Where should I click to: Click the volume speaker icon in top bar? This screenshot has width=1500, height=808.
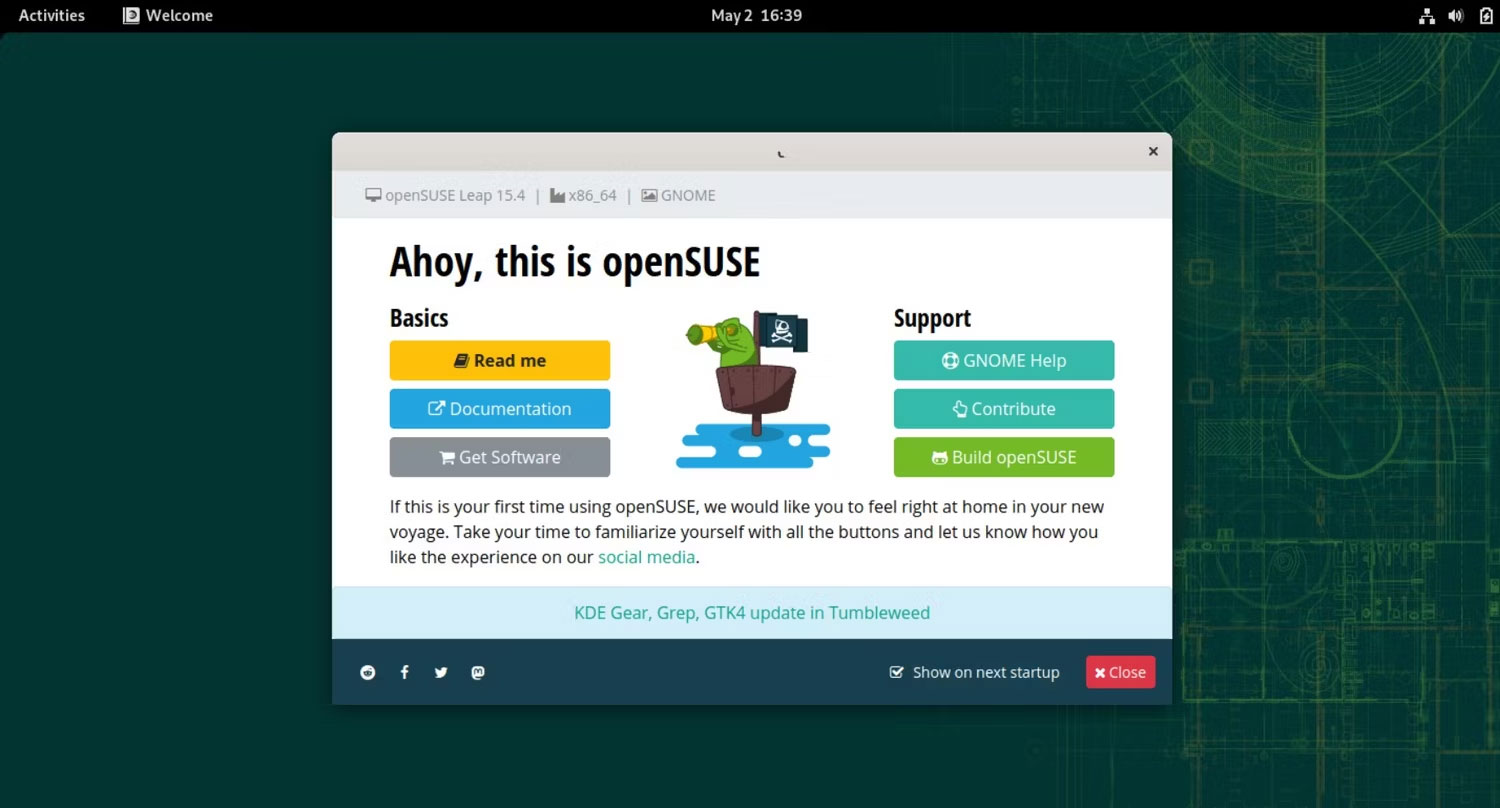(x=1456, y=16)
